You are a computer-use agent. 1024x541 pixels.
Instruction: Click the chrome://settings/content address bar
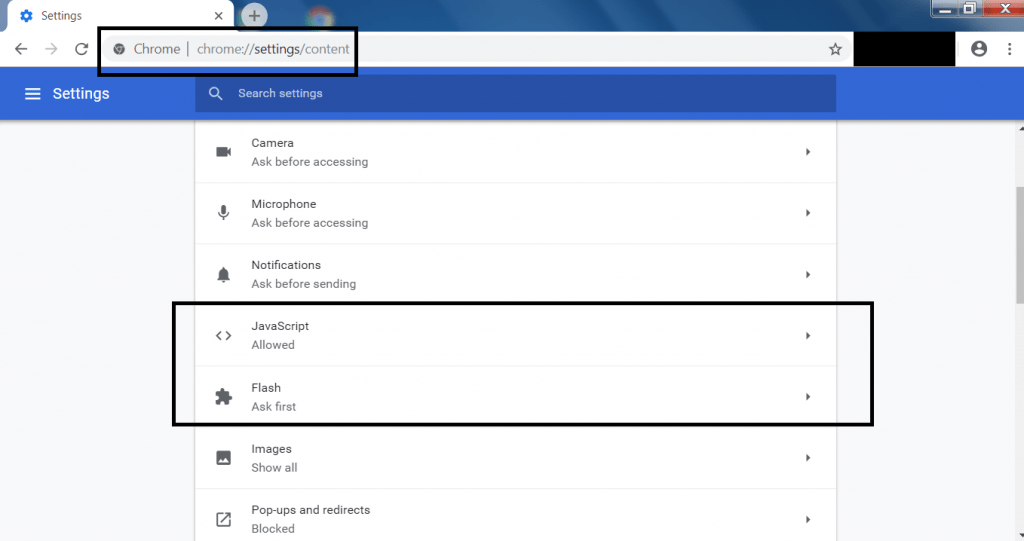pyautogui.click(x=477, y=49)
